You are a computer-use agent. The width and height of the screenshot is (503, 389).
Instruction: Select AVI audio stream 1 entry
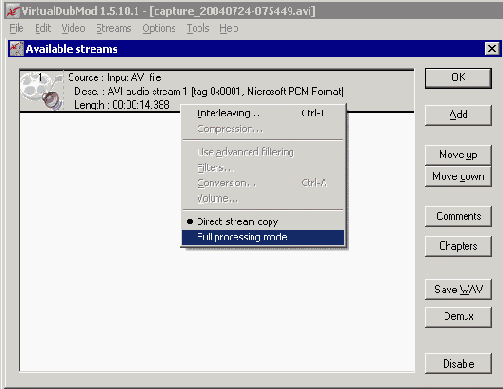click(217, 91)
